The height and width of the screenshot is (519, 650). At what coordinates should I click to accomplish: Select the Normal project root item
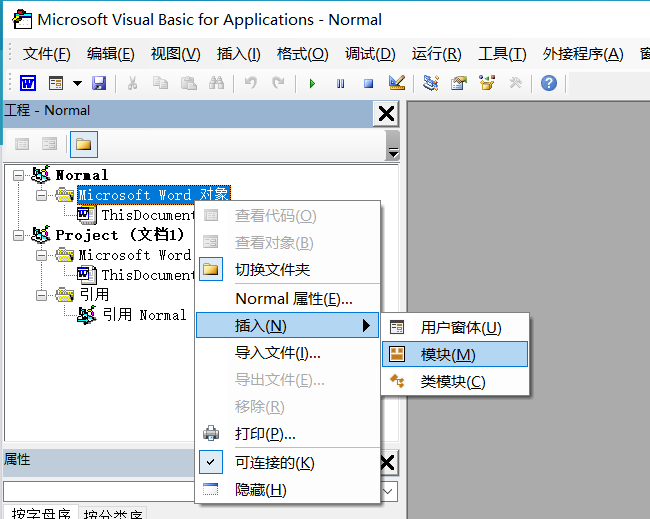coord(82,175)
